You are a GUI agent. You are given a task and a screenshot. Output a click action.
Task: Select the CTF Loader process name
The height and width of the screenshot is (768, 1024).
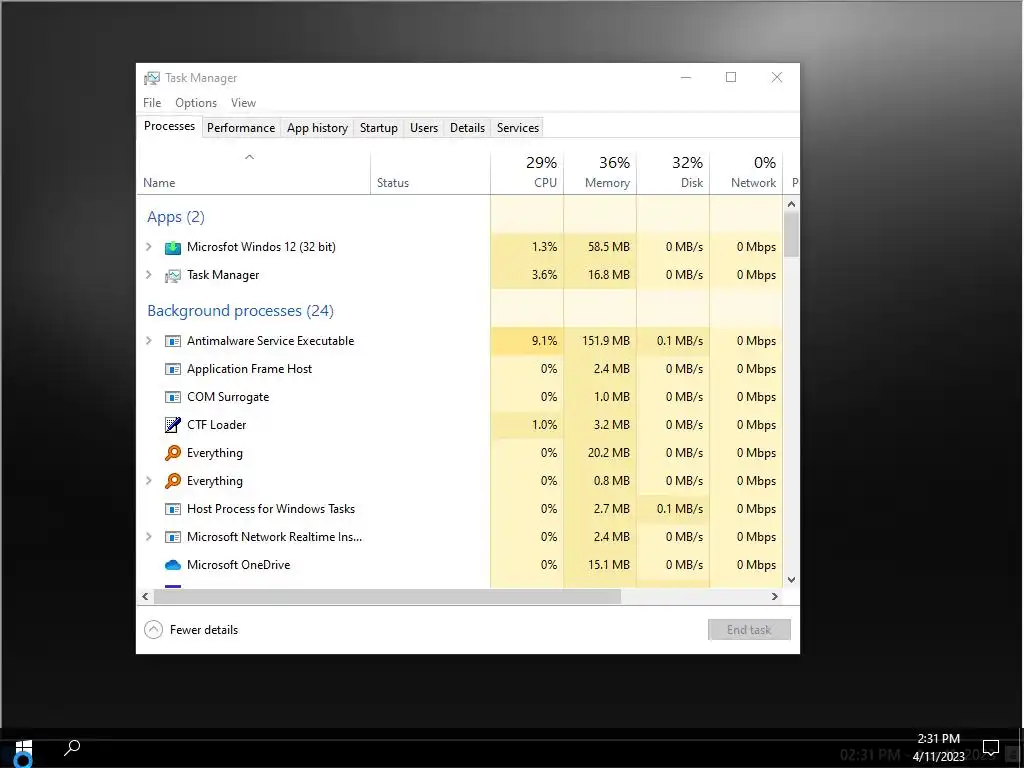(216, 425)
